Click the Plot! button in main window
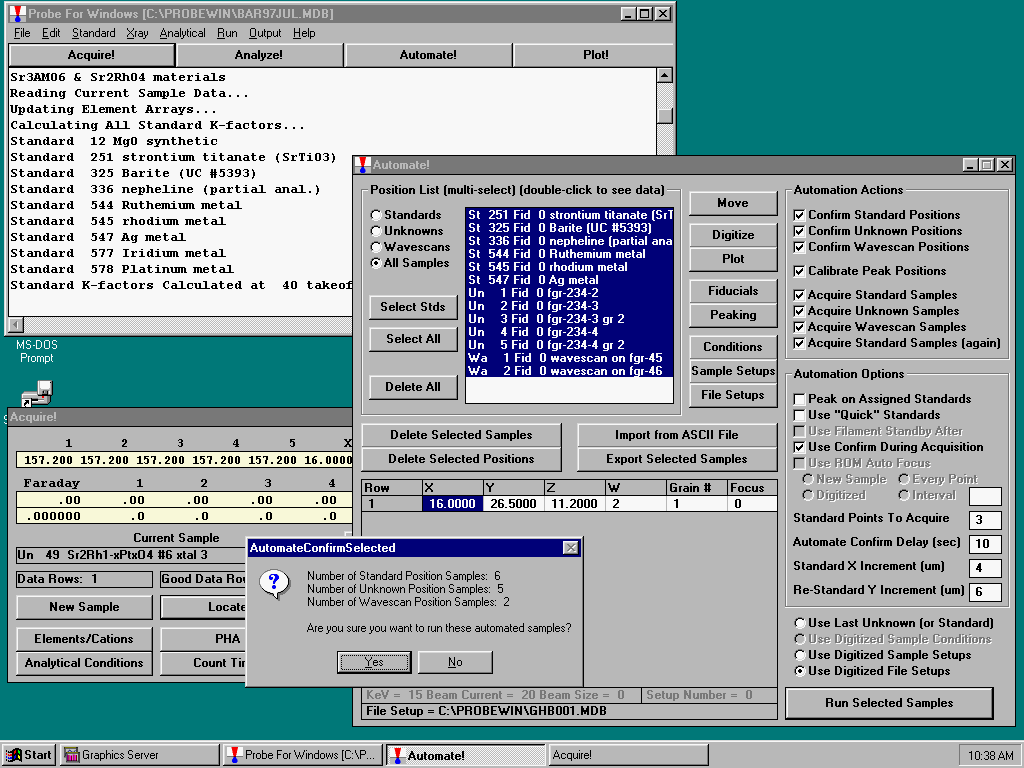 point(596,55)
